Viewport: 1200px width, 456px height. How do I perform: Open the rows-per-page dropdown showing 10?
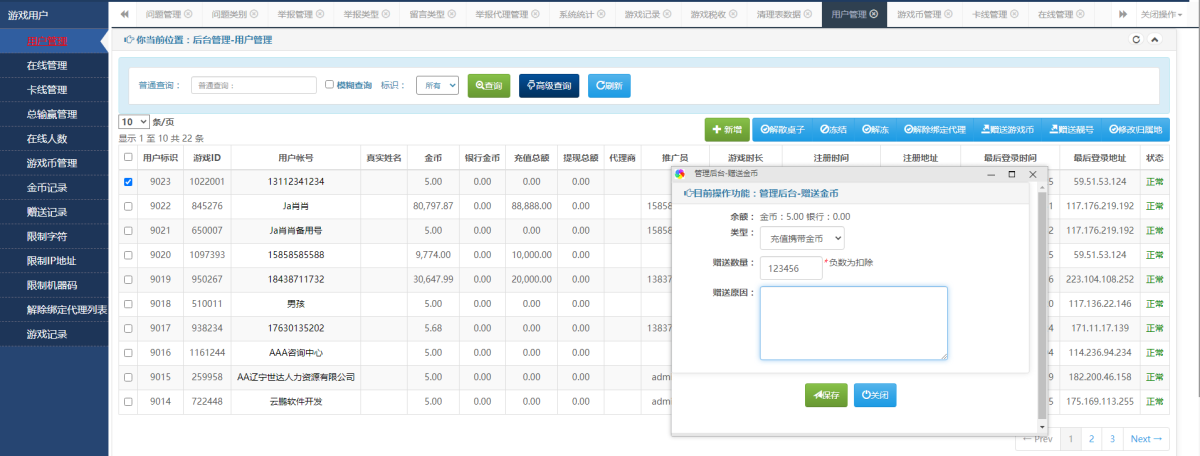coord(133,121)
